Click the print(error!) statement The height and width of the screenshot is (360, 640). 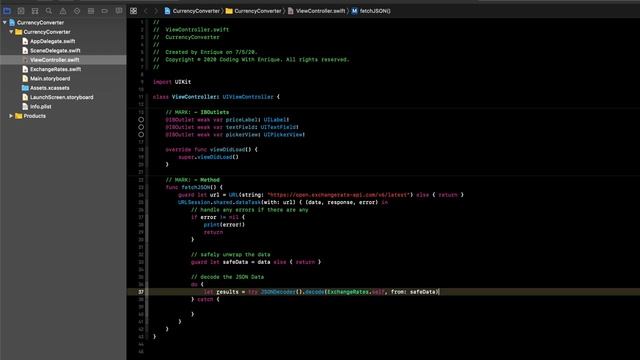point(224,224)
